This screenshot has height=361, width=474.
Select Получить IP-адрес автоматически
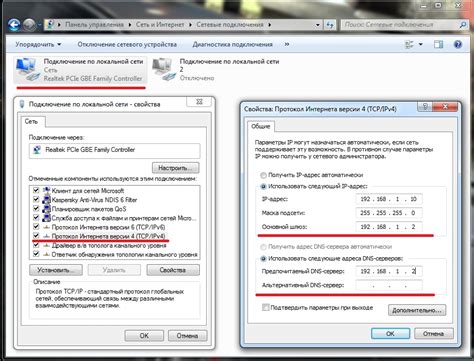pos(263,175)
